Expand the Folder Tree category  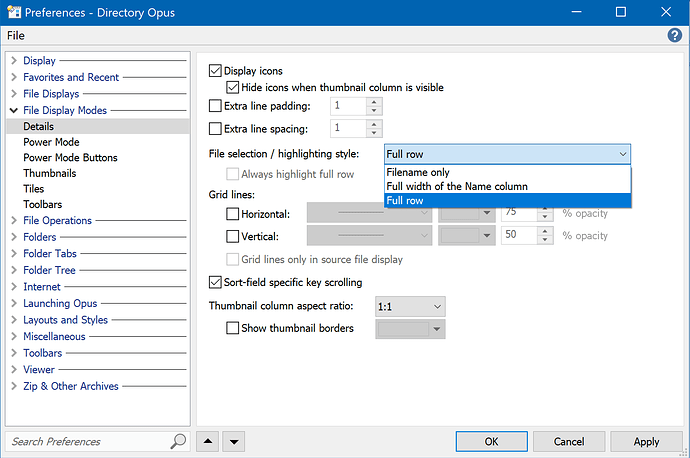(x=14, y=270)
